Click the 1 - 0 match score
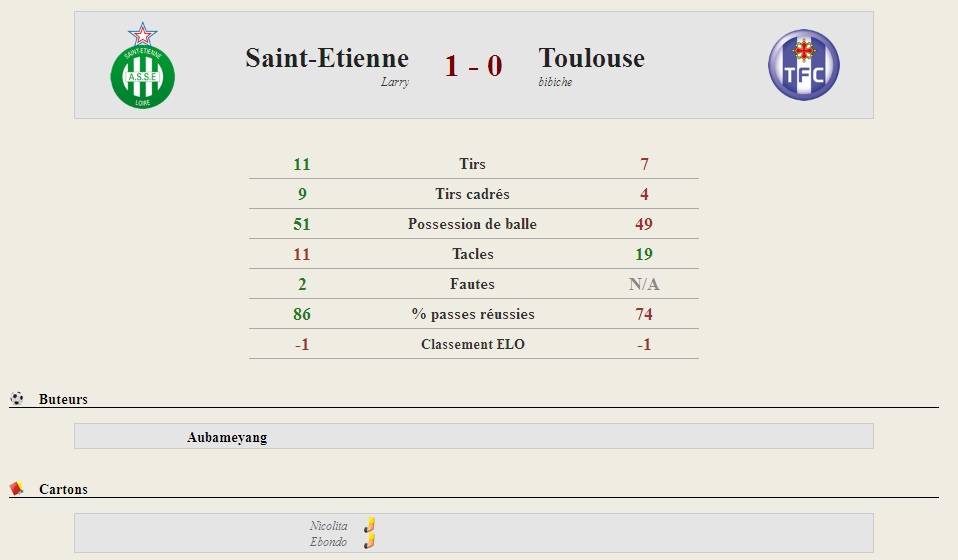 [x=474, y=65]
